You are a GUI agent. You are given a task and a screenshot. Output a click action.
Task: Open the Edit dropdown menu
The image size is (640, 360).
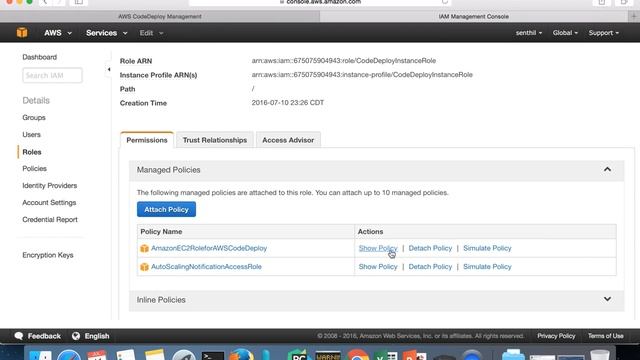pos(151,33)
